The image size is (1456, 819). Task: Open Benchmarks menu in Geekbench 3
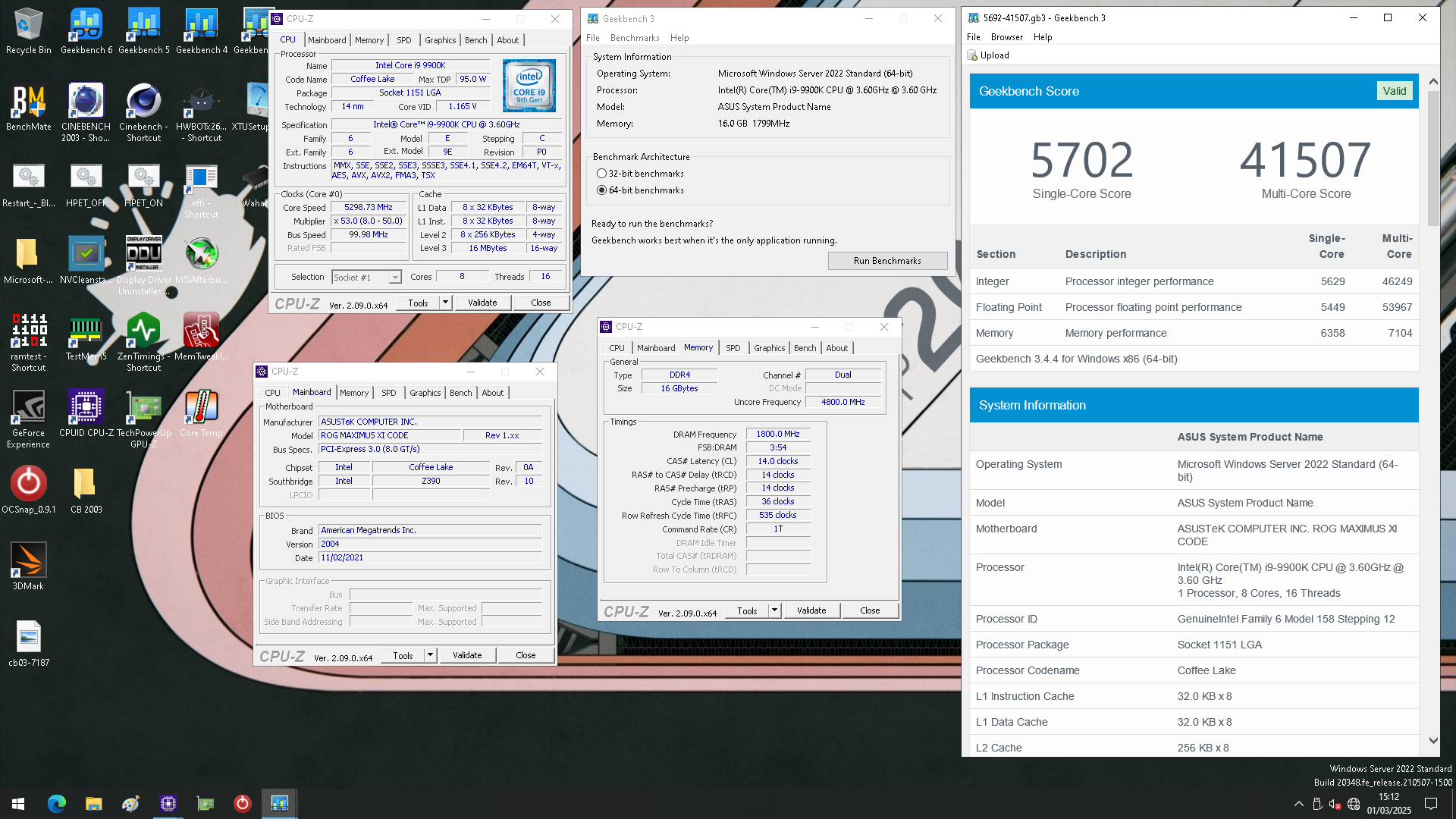tap(635, 38)
